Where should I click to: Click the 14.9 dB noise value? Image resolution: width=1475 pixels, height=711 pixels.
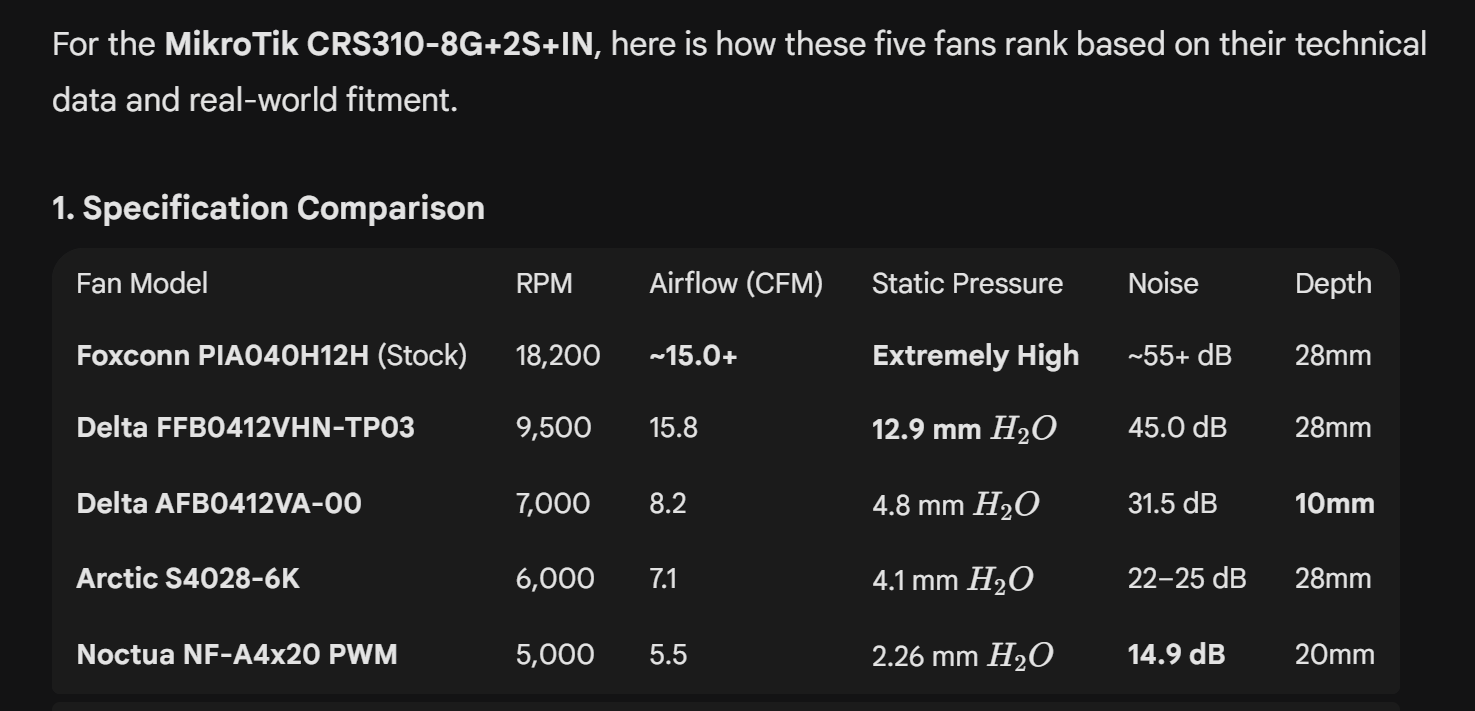point(1176,654)
